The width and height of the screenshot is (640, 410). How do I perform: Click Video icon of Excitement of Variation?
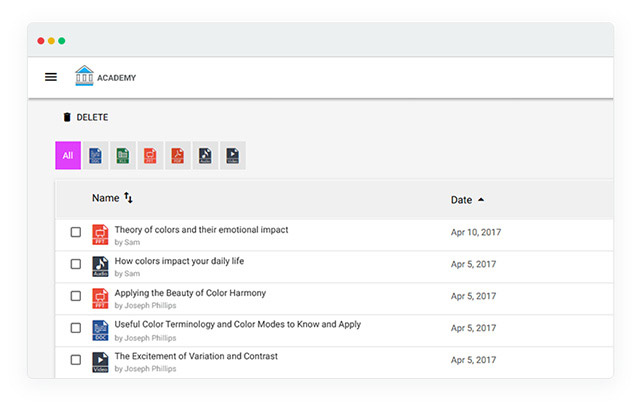tap(100, 362)
